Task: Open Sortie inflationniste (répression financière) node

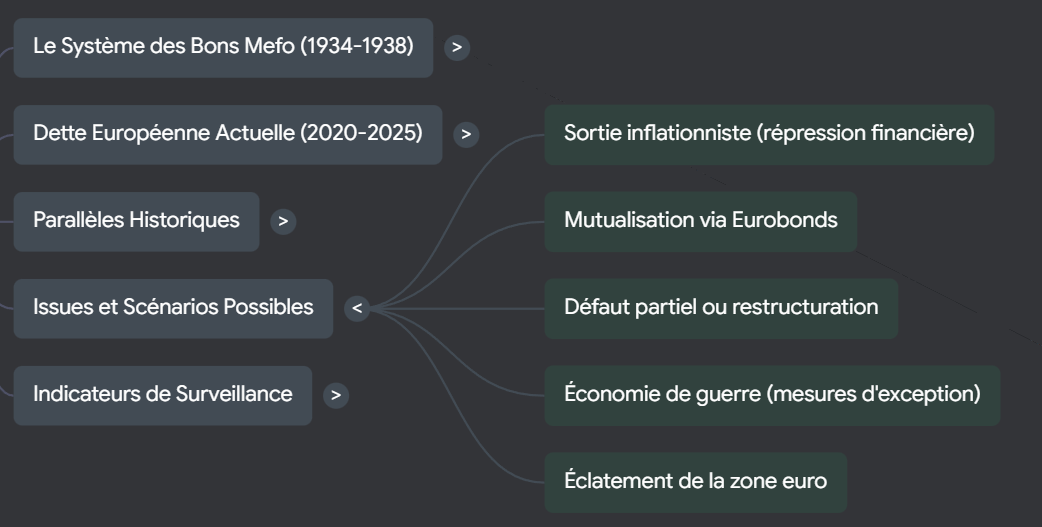Action: (769, 134)
